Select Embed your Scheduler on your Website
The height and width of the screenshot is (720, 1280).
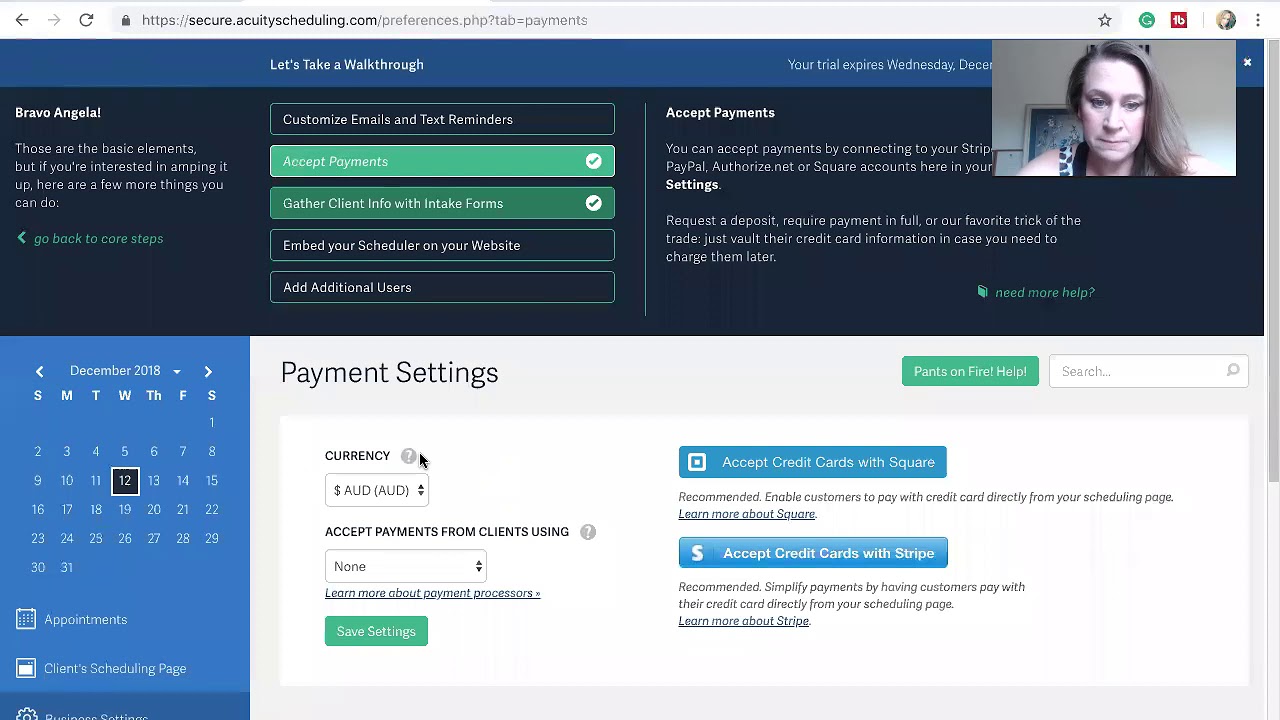coord(442,245)
